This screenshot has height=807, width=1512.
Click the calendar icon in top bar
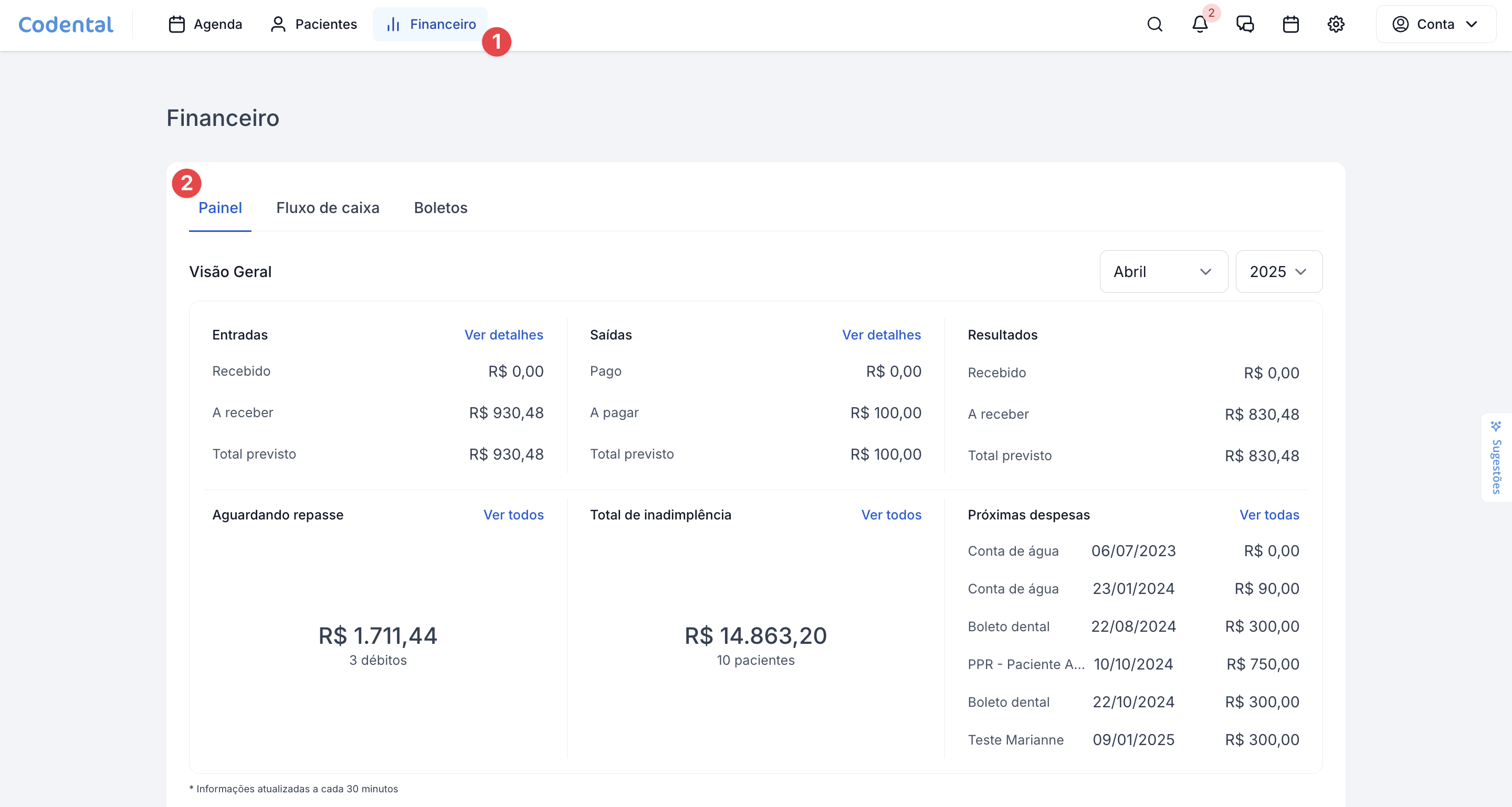1290,24
